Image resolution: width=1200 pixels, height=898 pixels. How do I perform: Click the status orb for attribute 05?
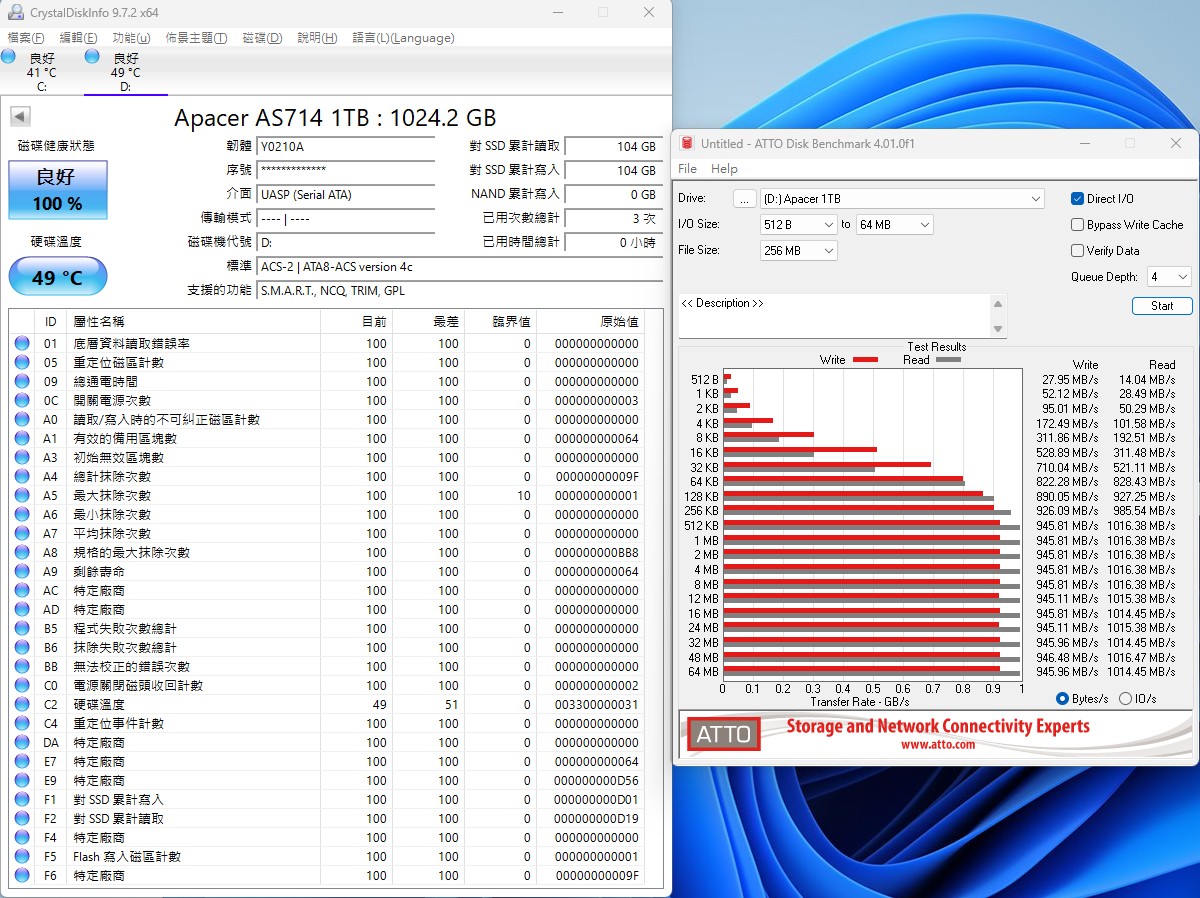coord(22,363)
